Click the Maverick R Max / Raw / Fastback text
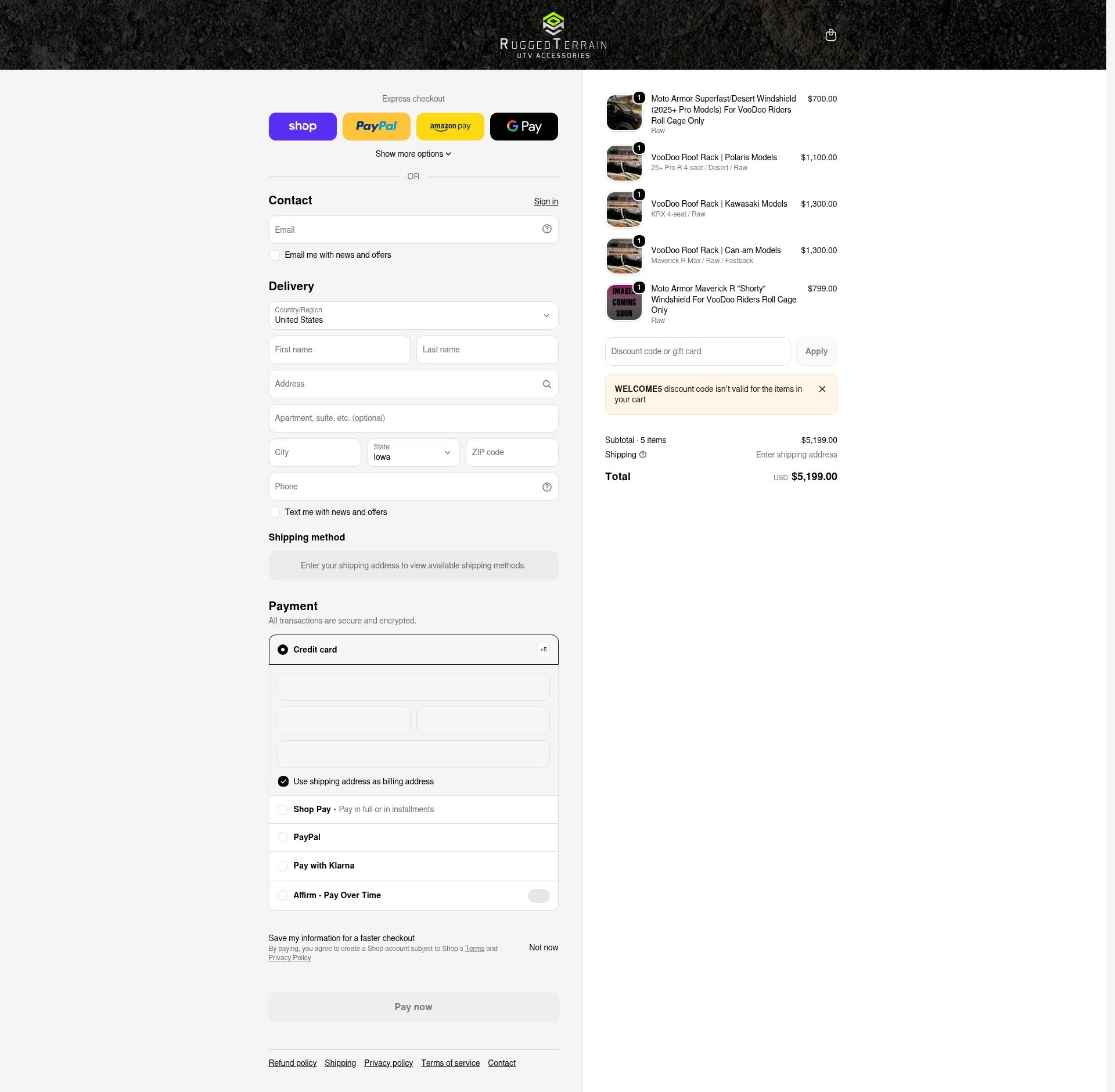 702,261
